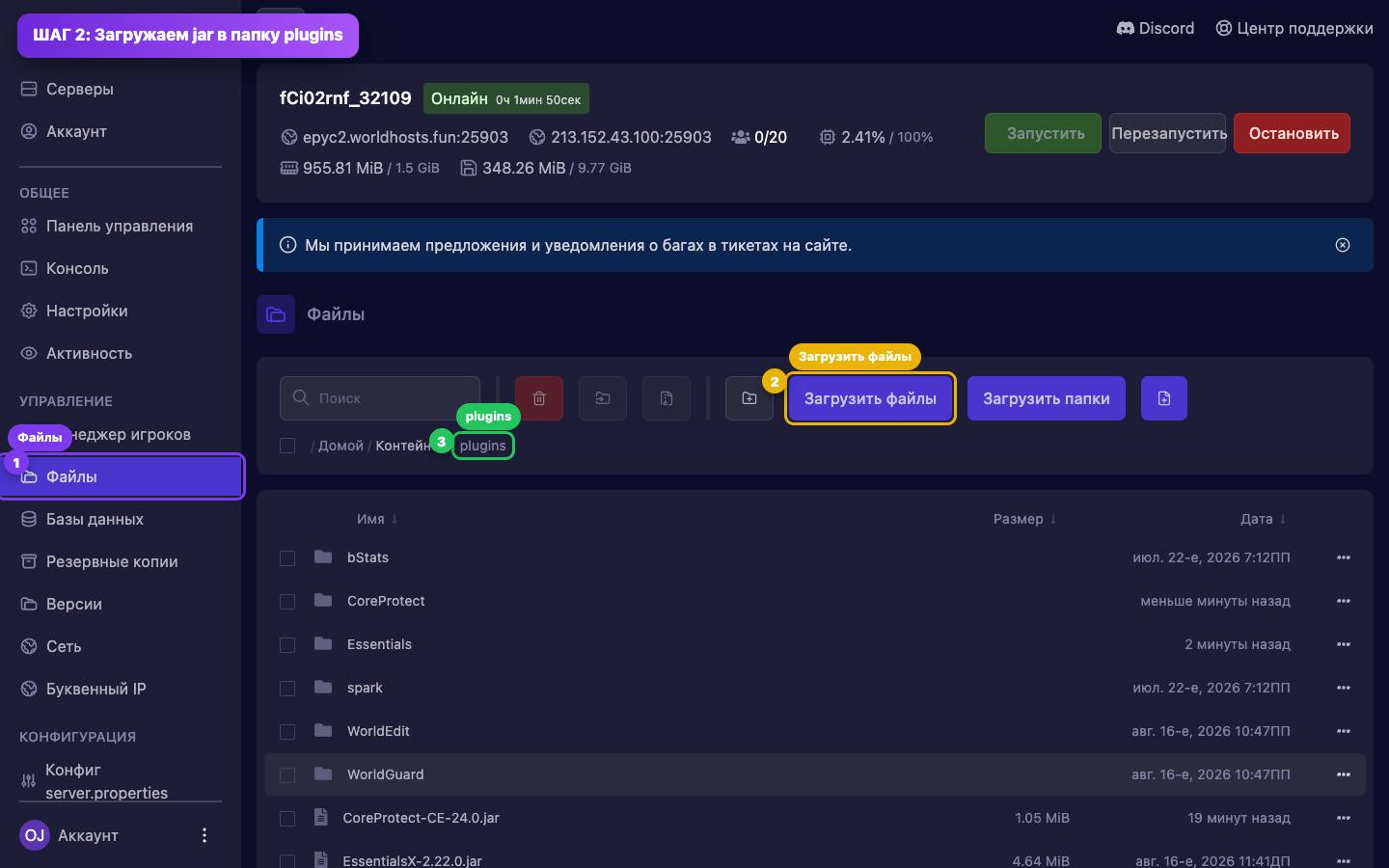Screen dimensions: 1389x868
Task: Open the bStats folder
Action: coord(368,557)
